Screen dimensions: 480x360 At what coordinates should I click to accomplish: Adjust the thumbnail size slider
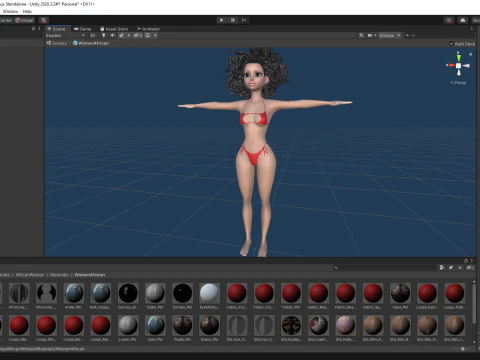463,349
